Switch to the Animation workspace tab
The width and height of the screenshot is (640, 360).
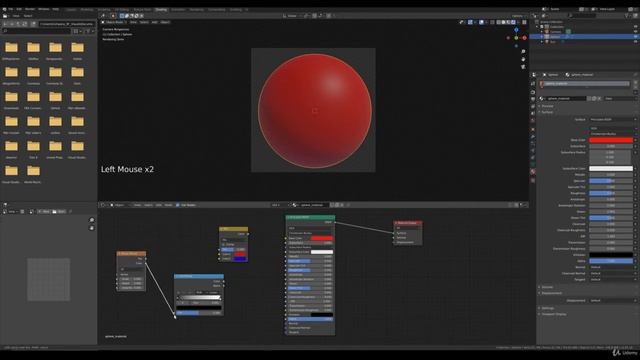(178, 9)
